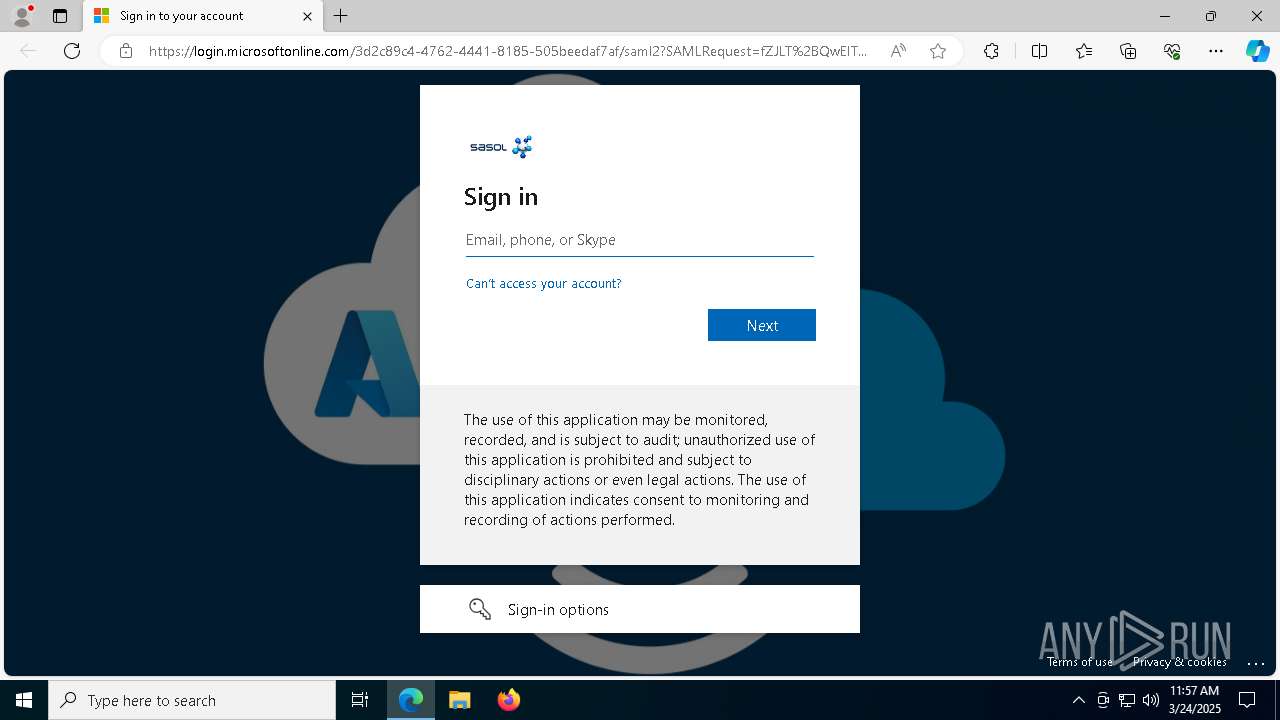Viewport: 1280px width, 720px height.
Task: Open the clock showing 11:57 AM
Action: coord(1195,700)
